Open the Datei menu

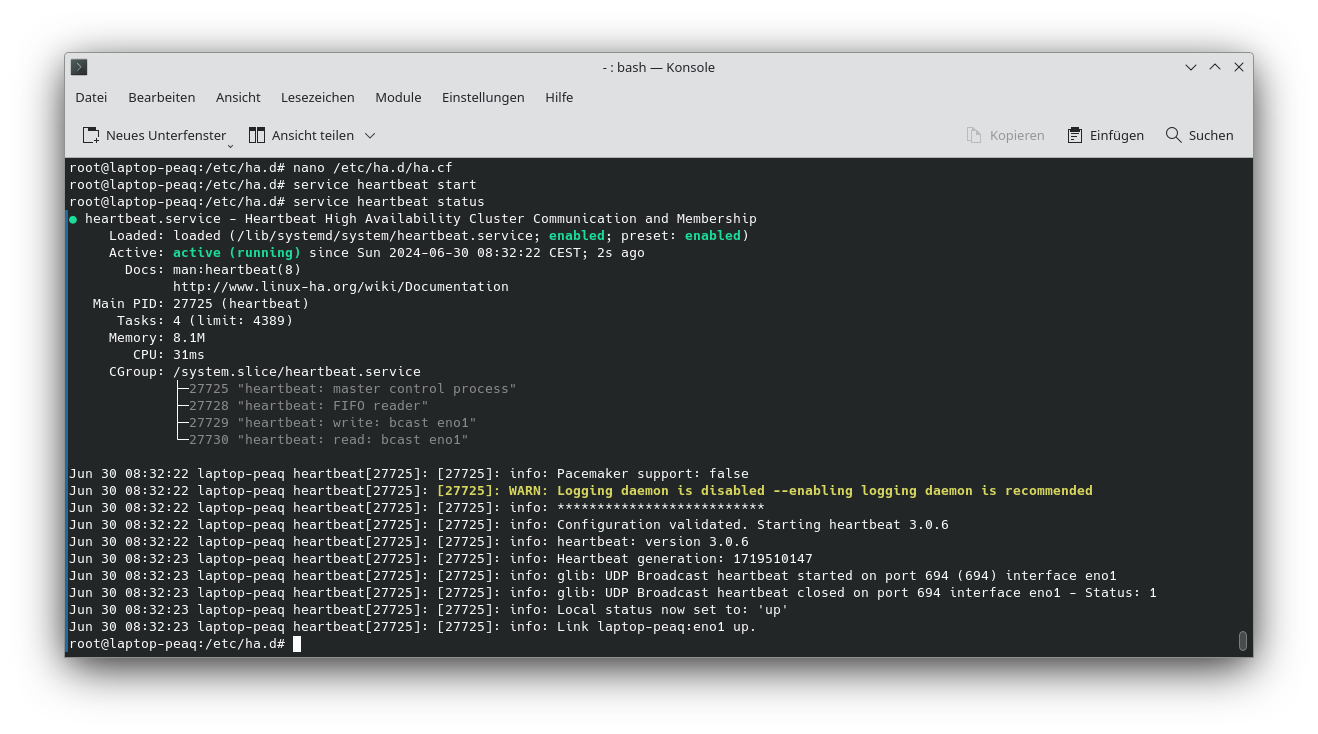[90, 97]
